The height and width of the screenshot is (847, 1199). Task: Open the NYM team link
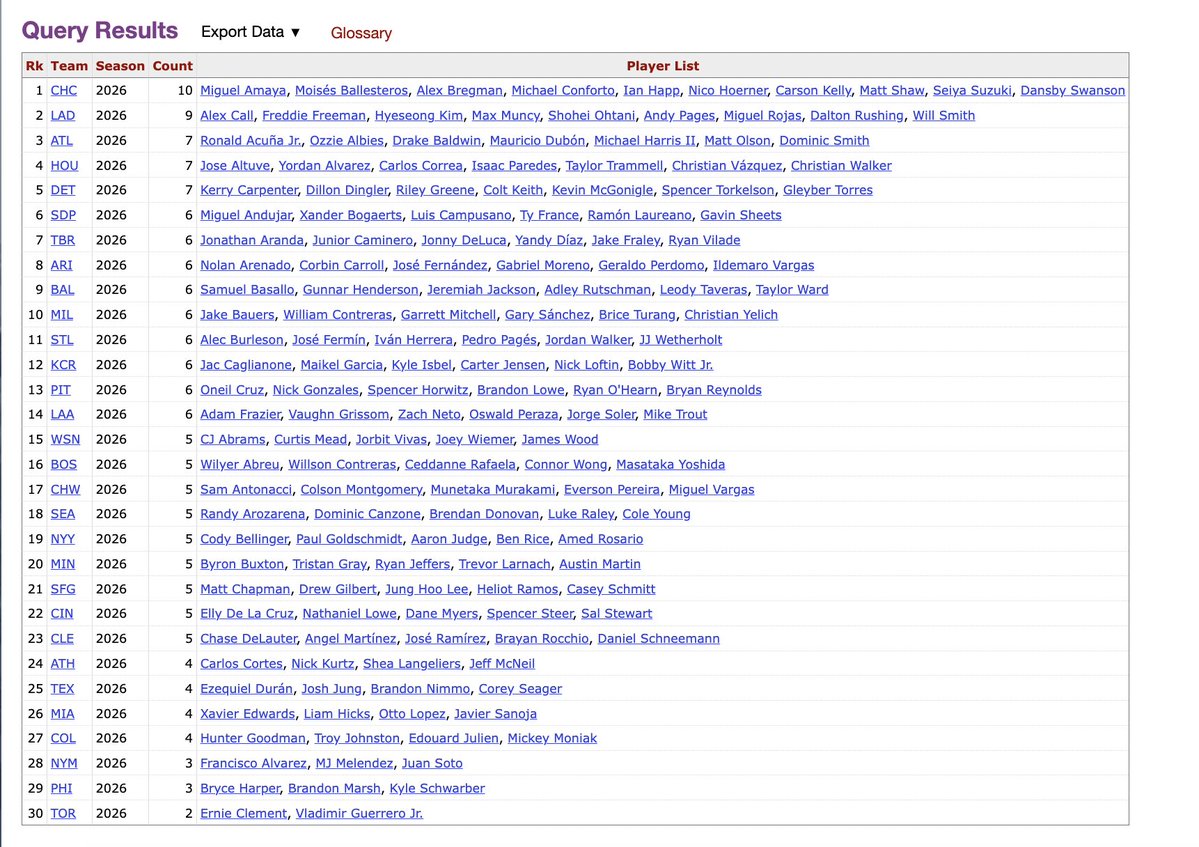pyautogui.click(x=64, y=764)
